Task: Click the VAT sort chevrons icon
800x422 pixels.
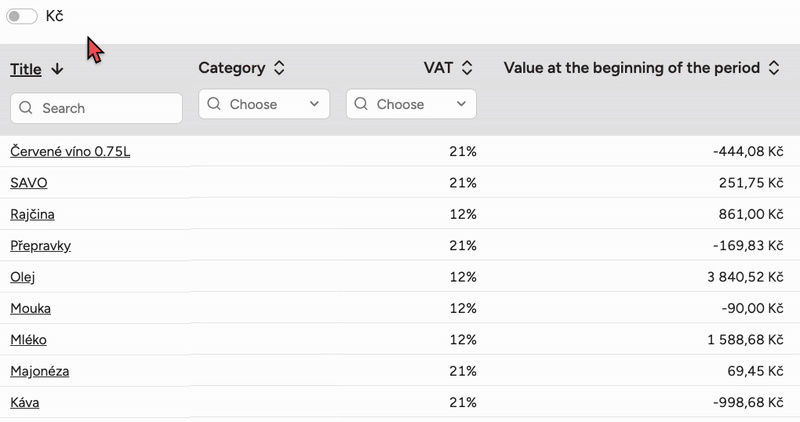Action: pyautogui.click(x=467, y=68)
